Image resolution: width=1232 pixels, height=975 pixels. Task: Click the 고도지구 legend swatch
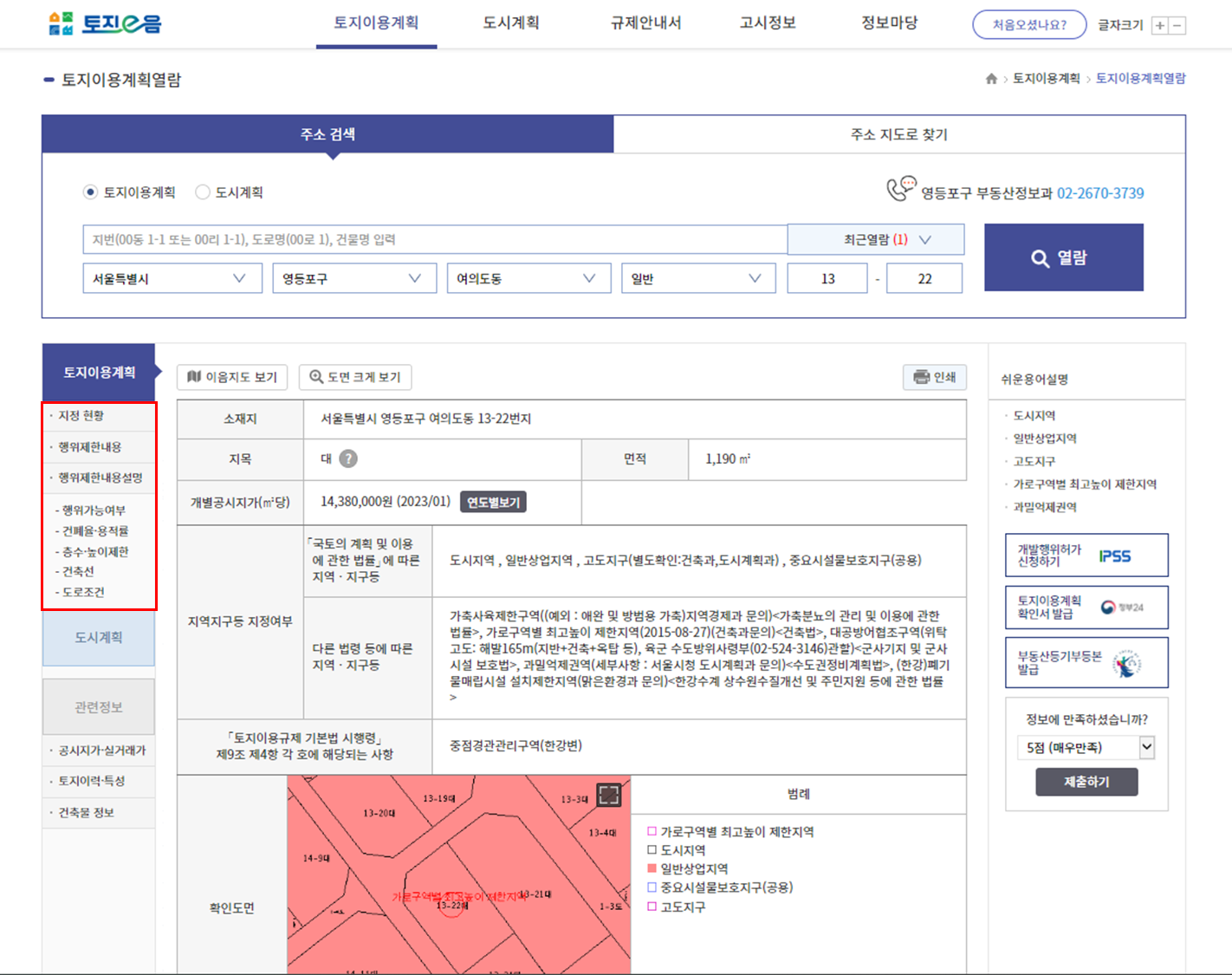tap(652, 907)
